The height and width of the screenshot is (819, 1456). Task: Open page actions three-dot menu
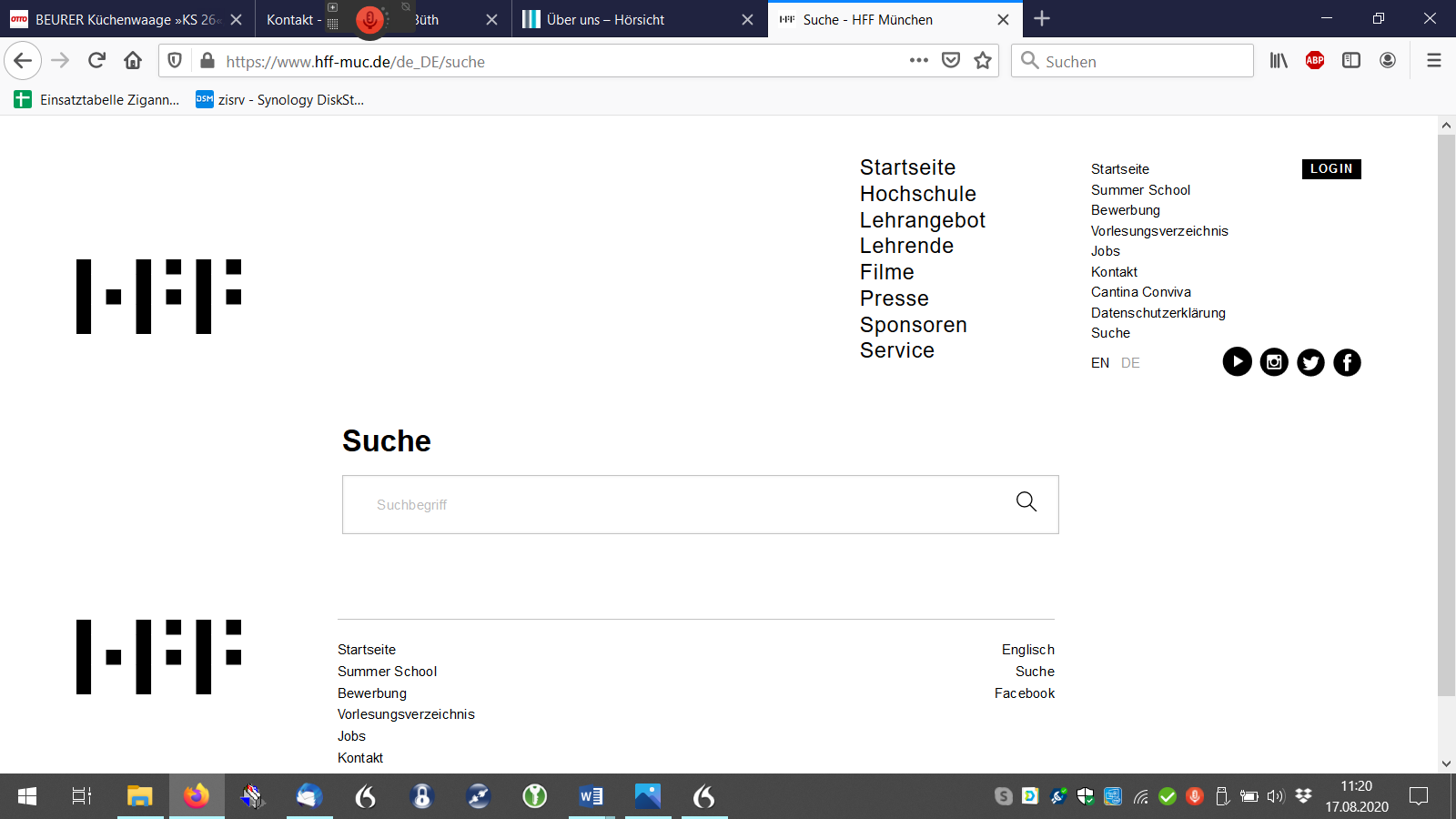tap(919, 61)
